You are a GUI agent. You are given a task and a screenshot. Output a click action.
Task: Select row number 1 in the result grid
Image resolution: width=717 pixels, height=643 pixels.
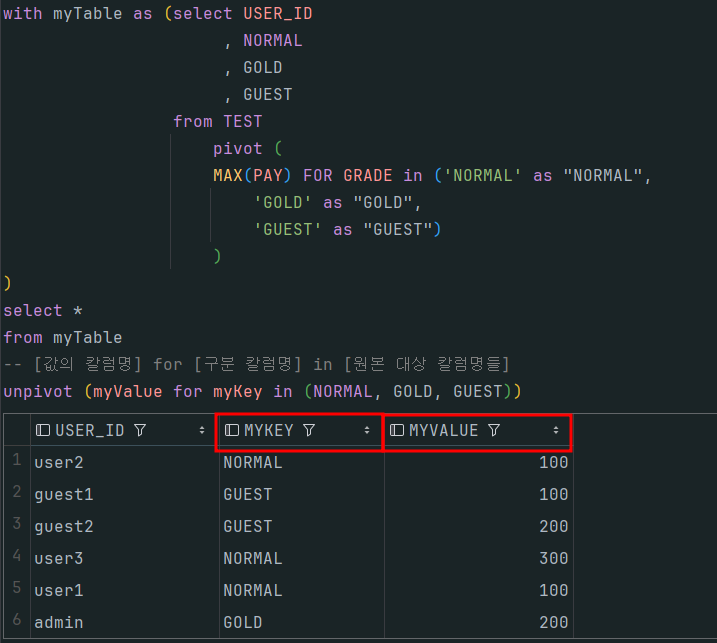(x=17, y=460)
